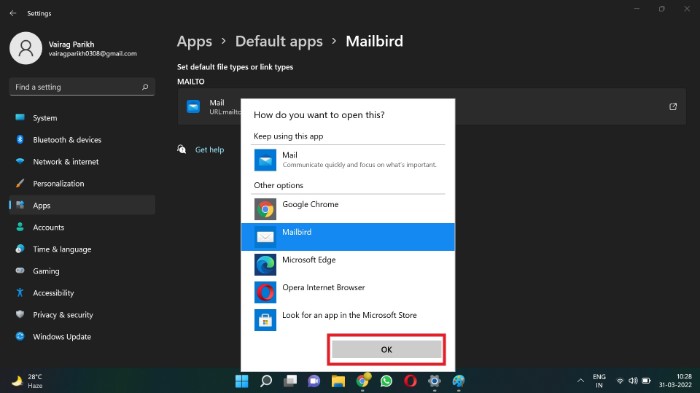This screenshot has height=393, width=700.
Task: Click the volume speaker icon in the tray
Action: click(x=633, y=381)
